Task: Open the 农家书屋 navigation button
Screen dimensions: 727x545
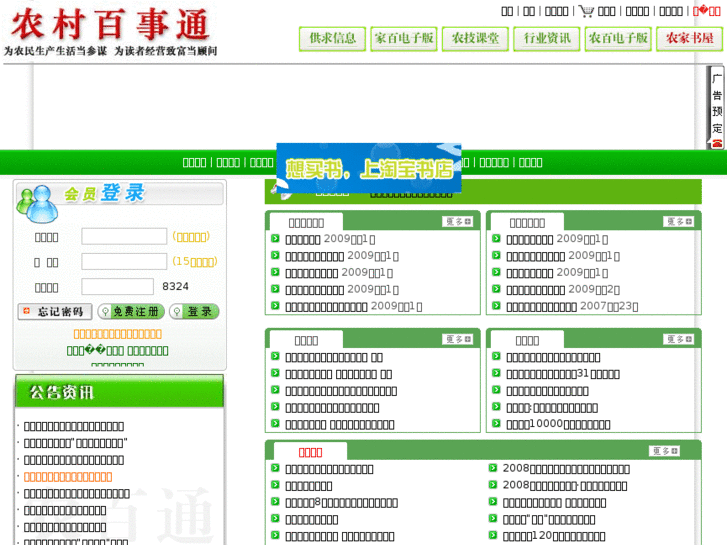Action: [x=689, y=38]
